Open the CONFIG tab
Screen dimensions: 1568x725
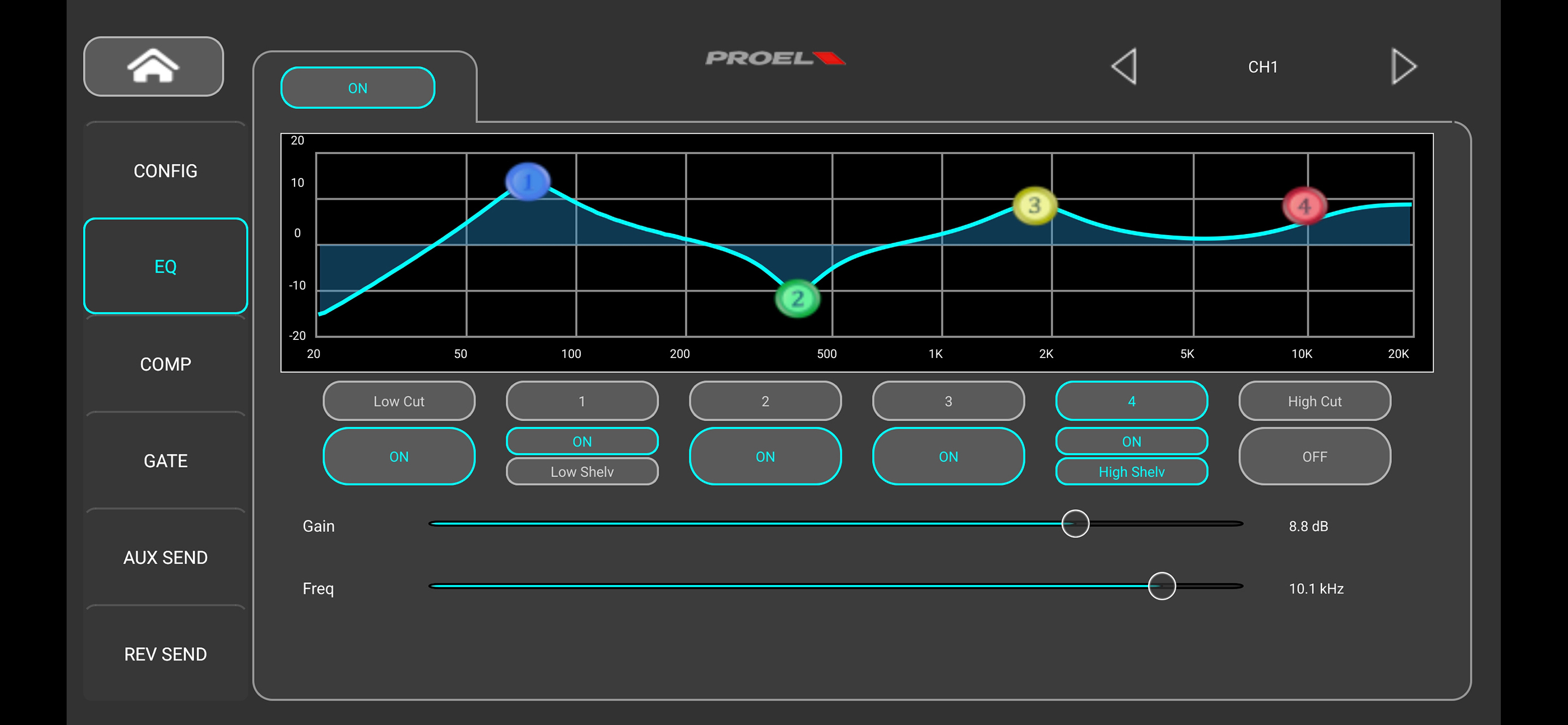tap(165, 171)
